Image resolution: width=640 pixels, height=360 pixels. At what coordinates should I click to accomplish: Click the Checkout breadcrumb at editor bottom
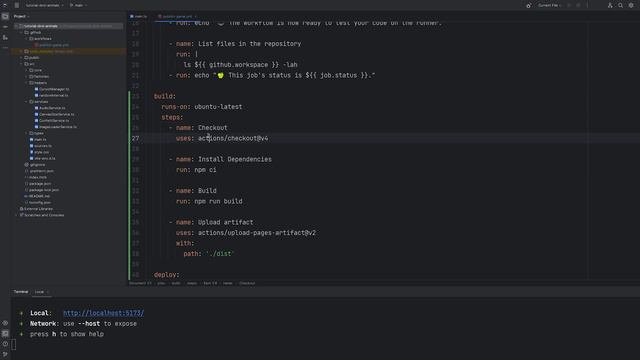click(x=247, y=283)
